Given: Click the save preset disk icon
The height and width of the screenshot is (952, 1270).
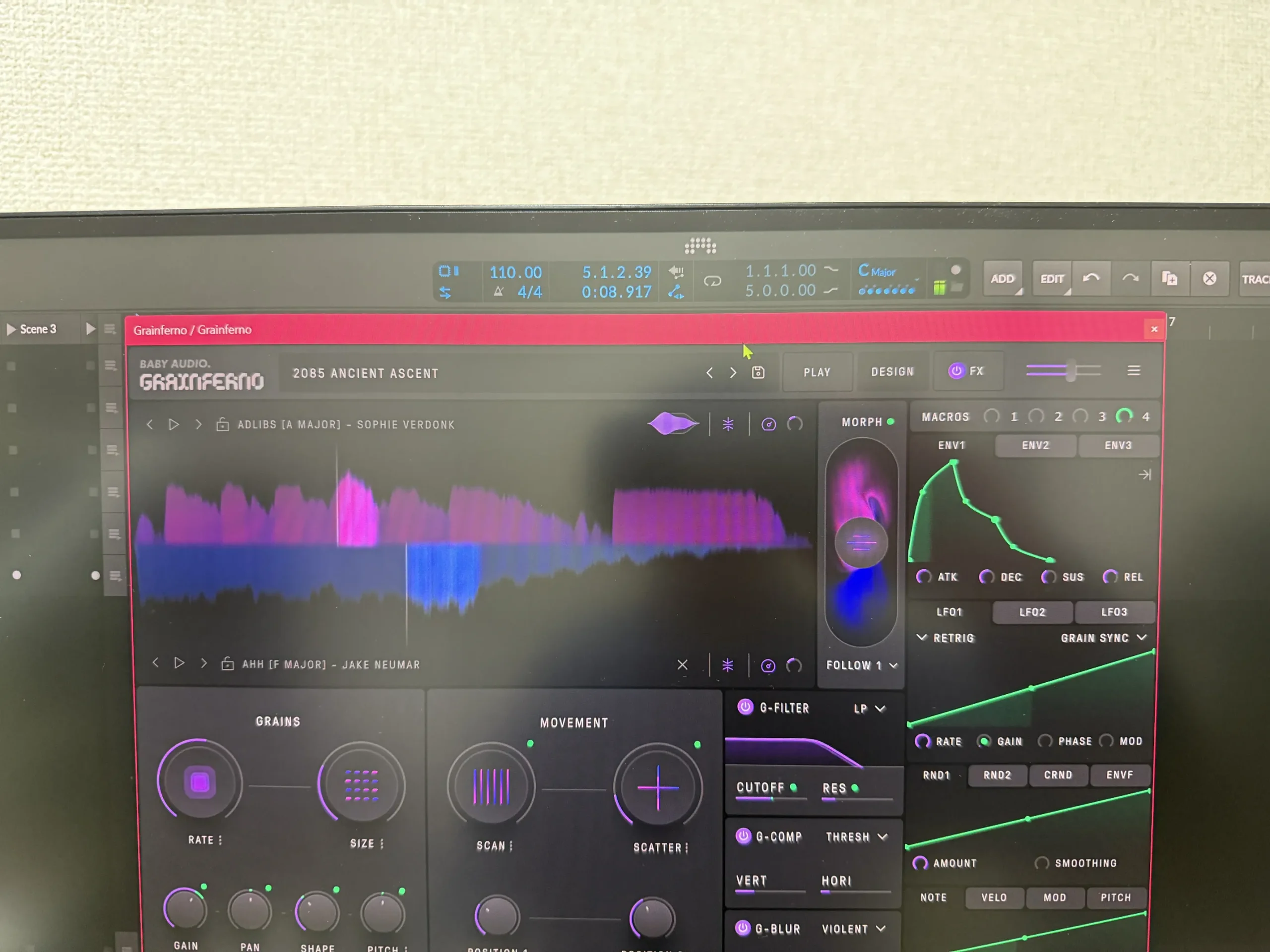Looking at the screenshot, I should [x=758, y=372].
